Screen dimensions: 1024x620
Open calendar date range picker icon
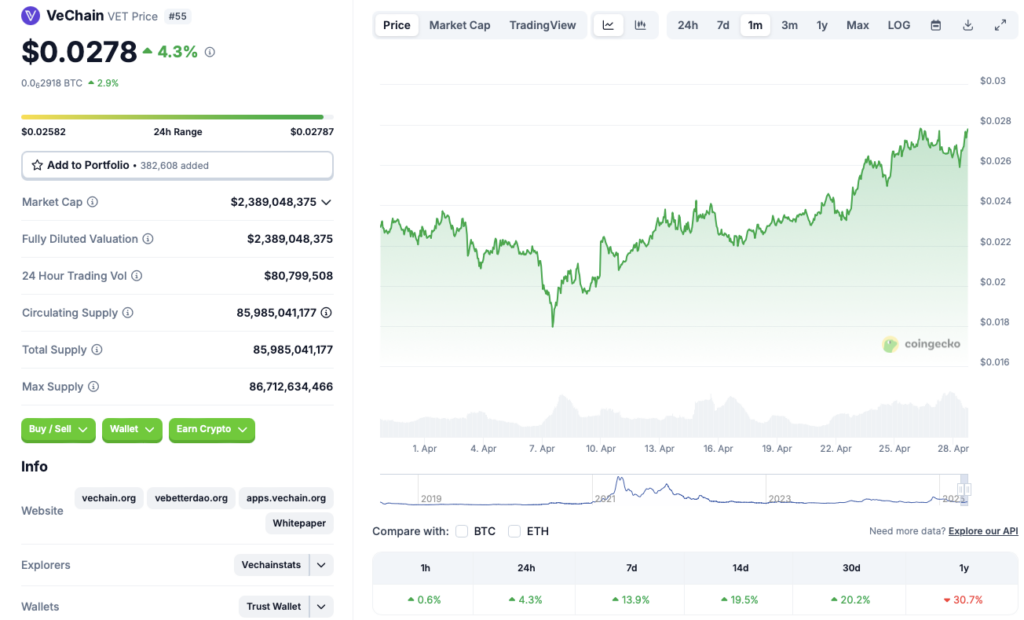click(936, 25)
